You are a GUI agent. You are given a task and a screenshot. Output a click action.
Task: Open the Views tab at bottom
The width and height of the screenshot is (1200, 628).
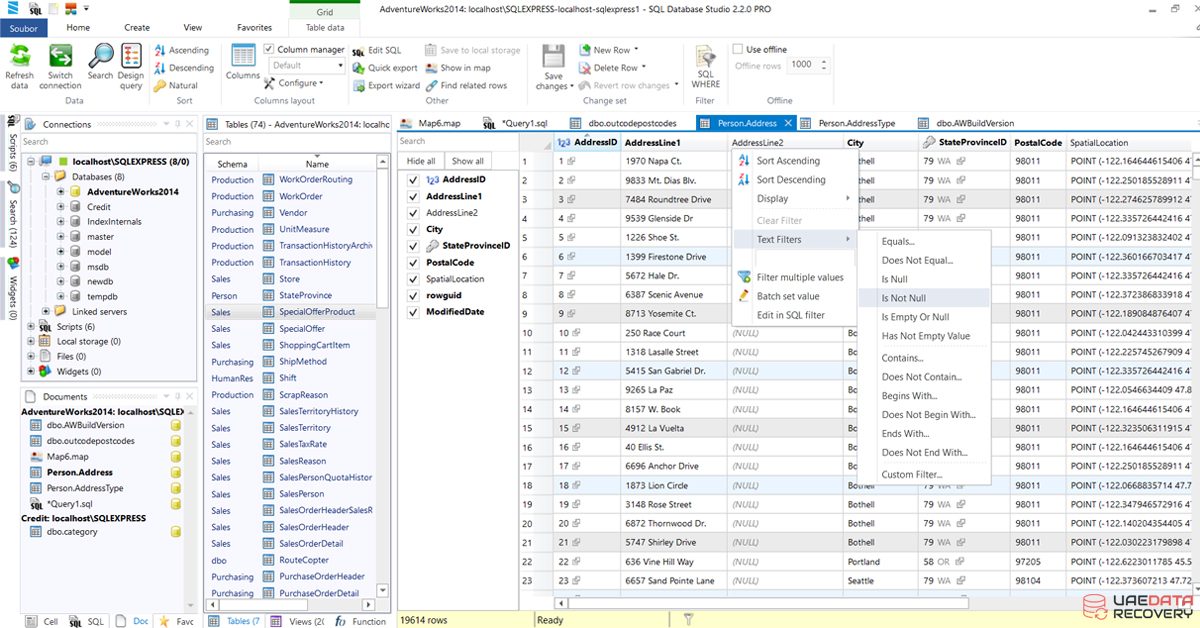(298, 621)
